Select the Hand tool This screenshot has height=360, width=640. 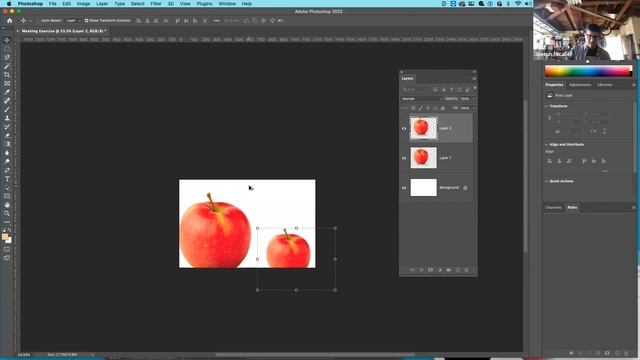click(x=7, y=204)
